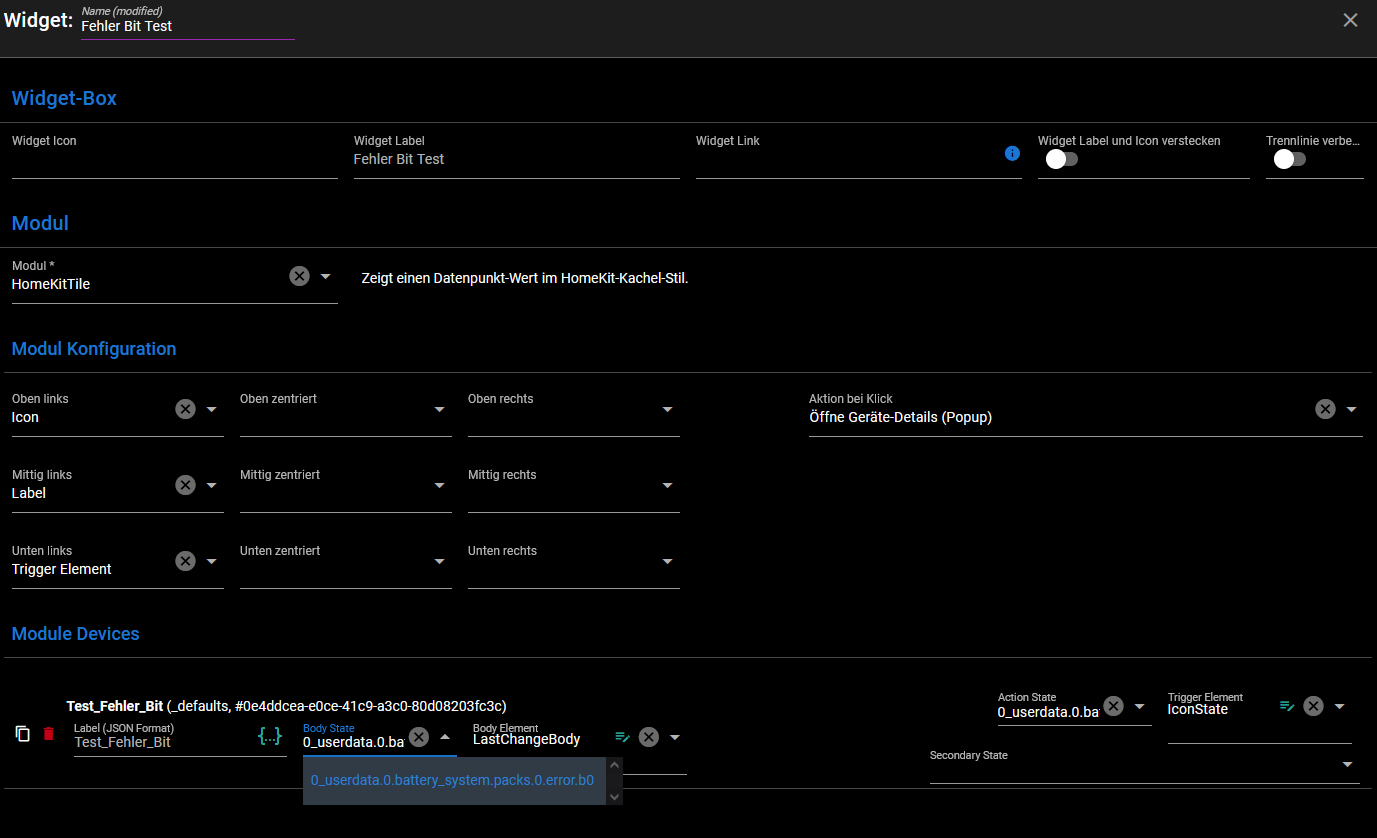Open the Mittig rechts dropdown

click(668, 485)
